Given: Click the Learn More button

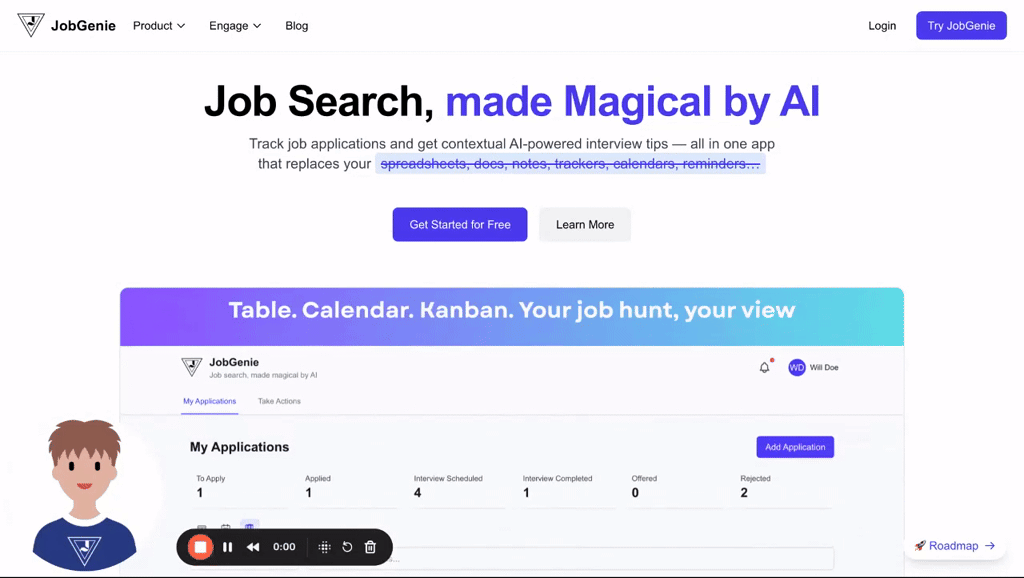Looking at the screenshot, I should pyautogui.click(x=584, y=224).
